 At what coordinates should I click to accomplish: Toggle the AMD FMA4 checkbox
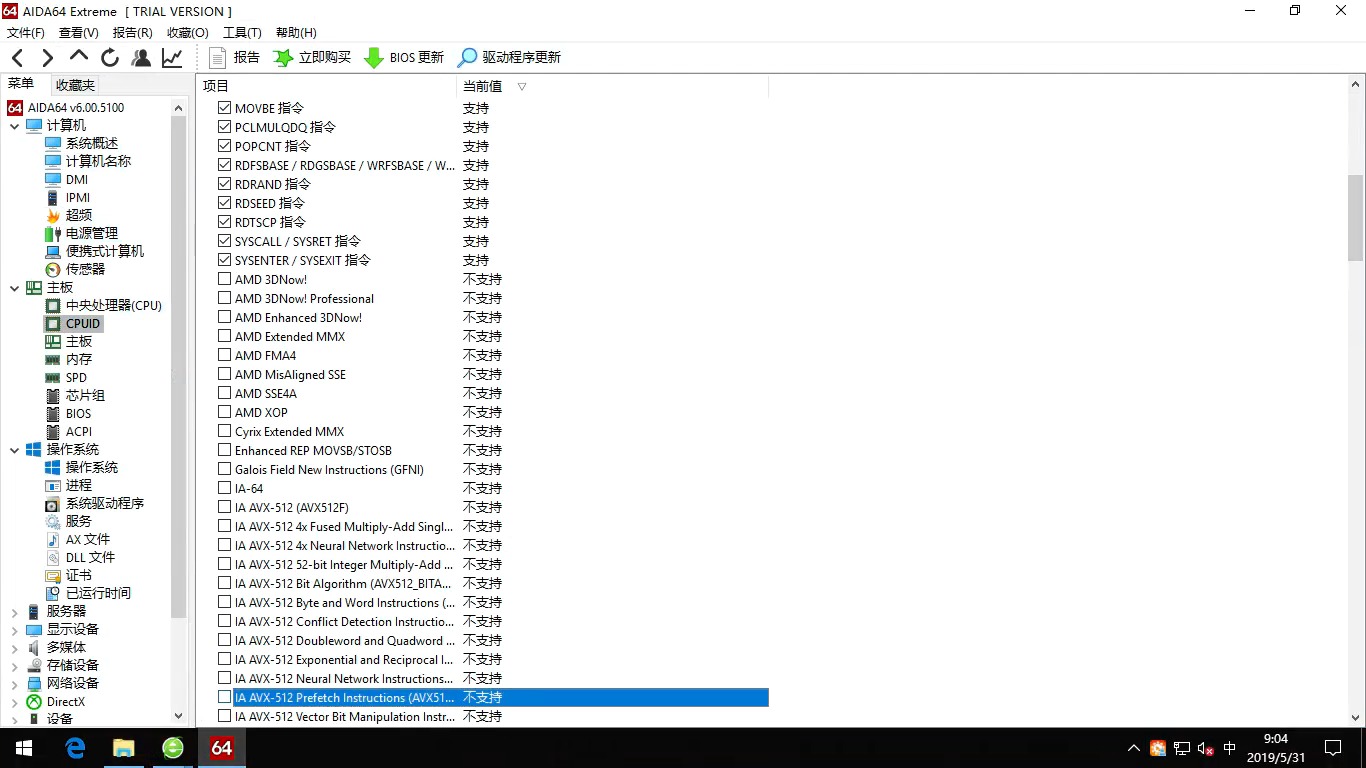[224, 355]
